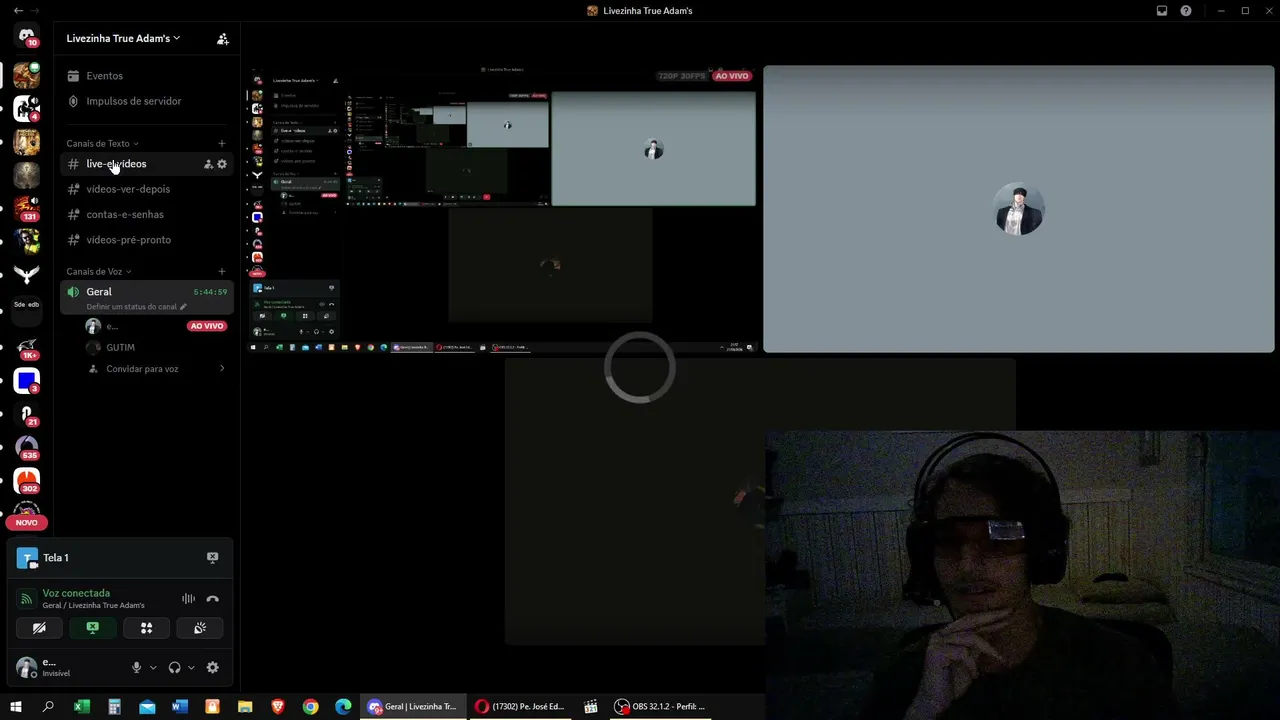Open headphones output options chevron
This screenshot has height=720, width=1280.
point(191,667)
